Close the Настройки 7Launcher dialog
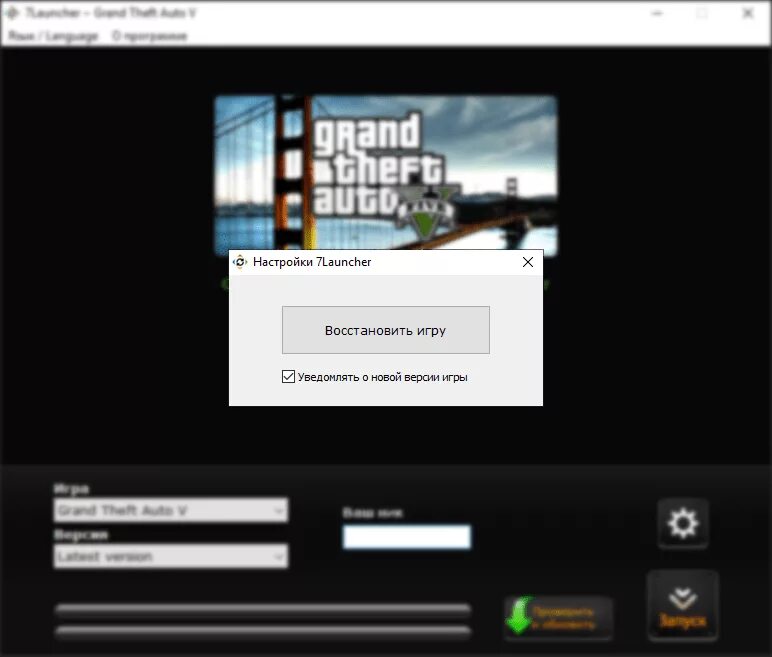Image resolution: width=772 pixels, height=657 pixels. [x=528, y=262]
